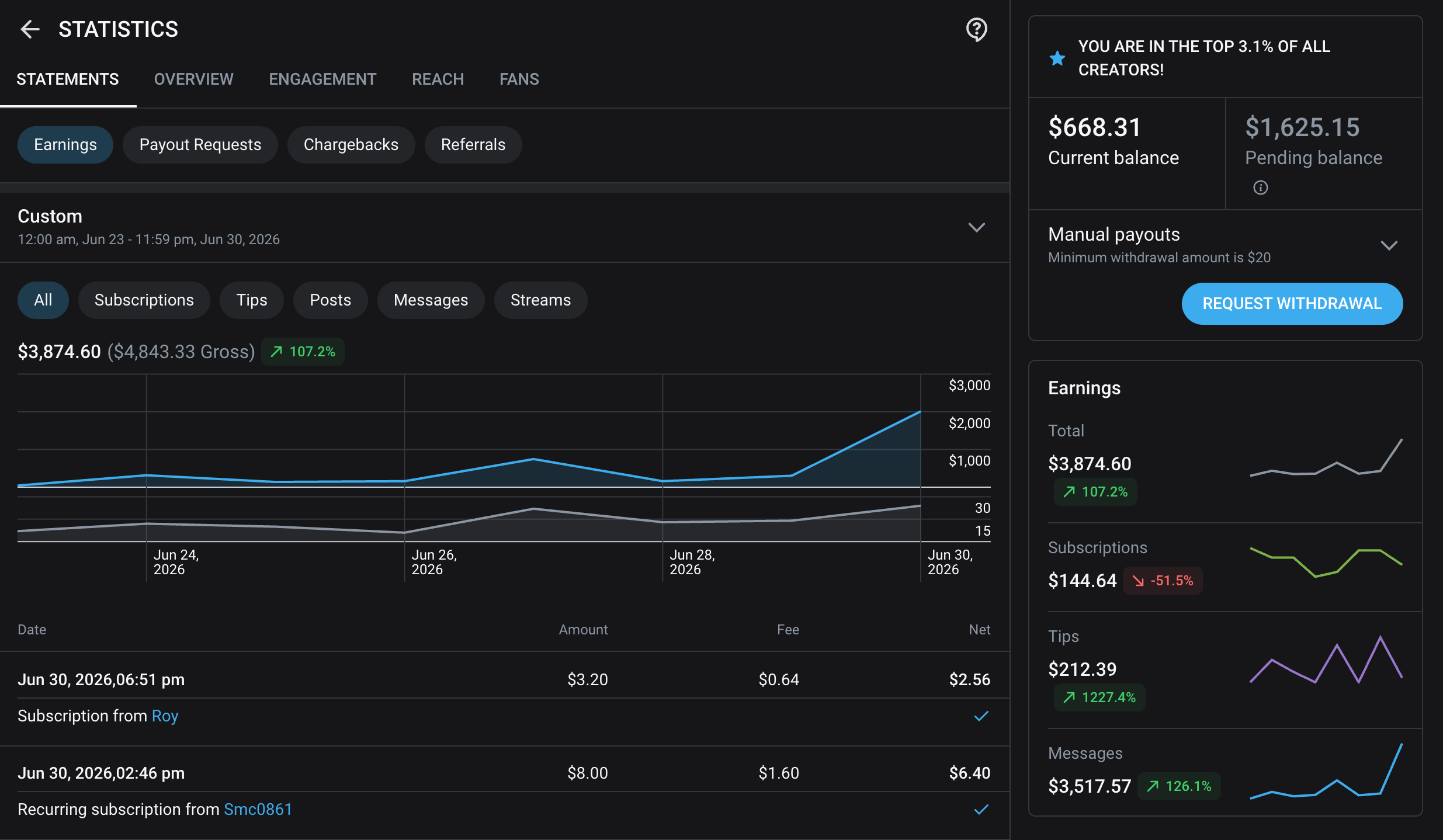This screenshot has width=1443, height=840.
Task: Click the Jun 26, 2026 chart axis label
Action: [x=435, y=562]
